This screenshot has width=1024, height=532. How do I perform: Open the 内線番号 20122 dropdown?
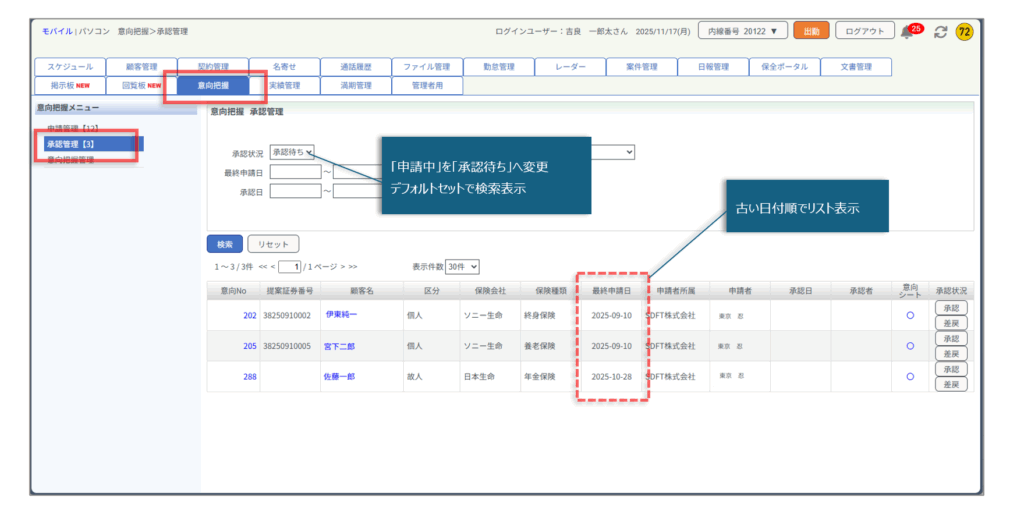click(743, 32)
